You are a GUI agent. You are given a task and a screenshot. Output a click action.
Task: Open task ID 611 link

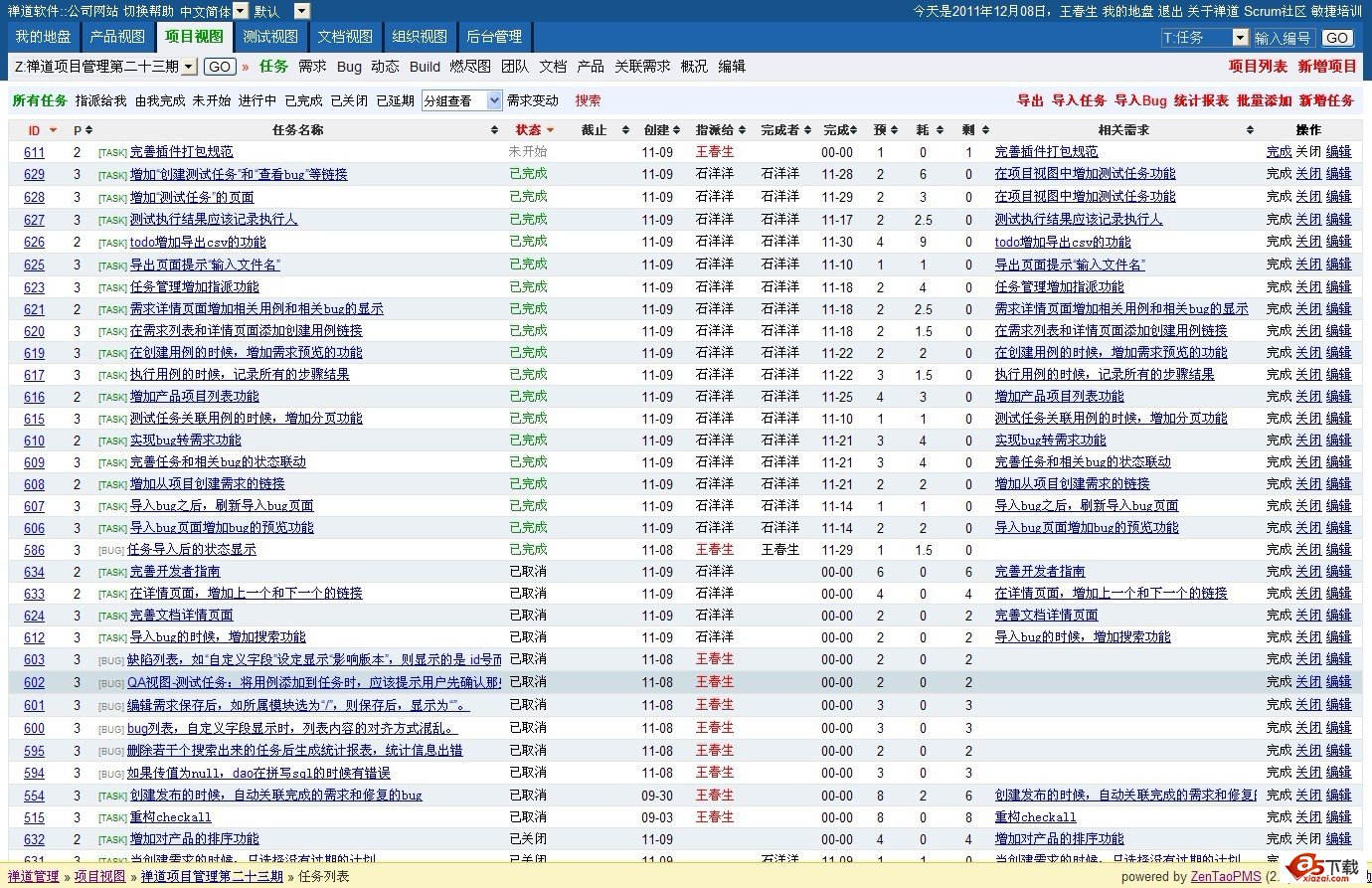[35, 152]
